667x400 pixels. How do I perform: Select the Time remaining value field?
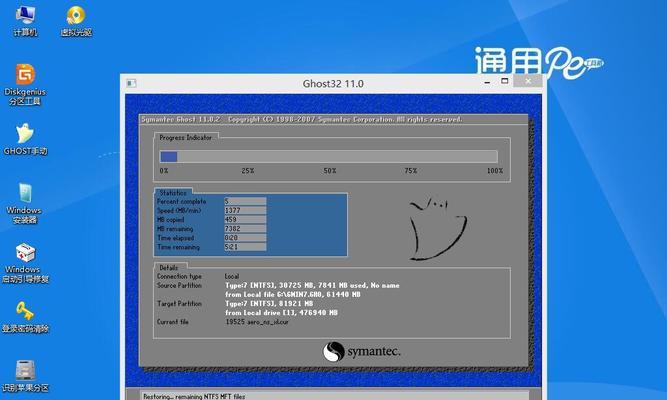click(x=245, y=247)
